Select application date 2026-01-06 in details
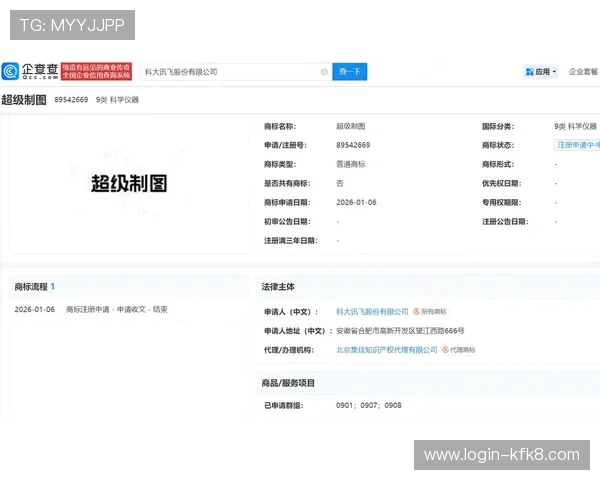Viewport: 600px width, 480px height. pyautogui.click(x=356, y=202)
